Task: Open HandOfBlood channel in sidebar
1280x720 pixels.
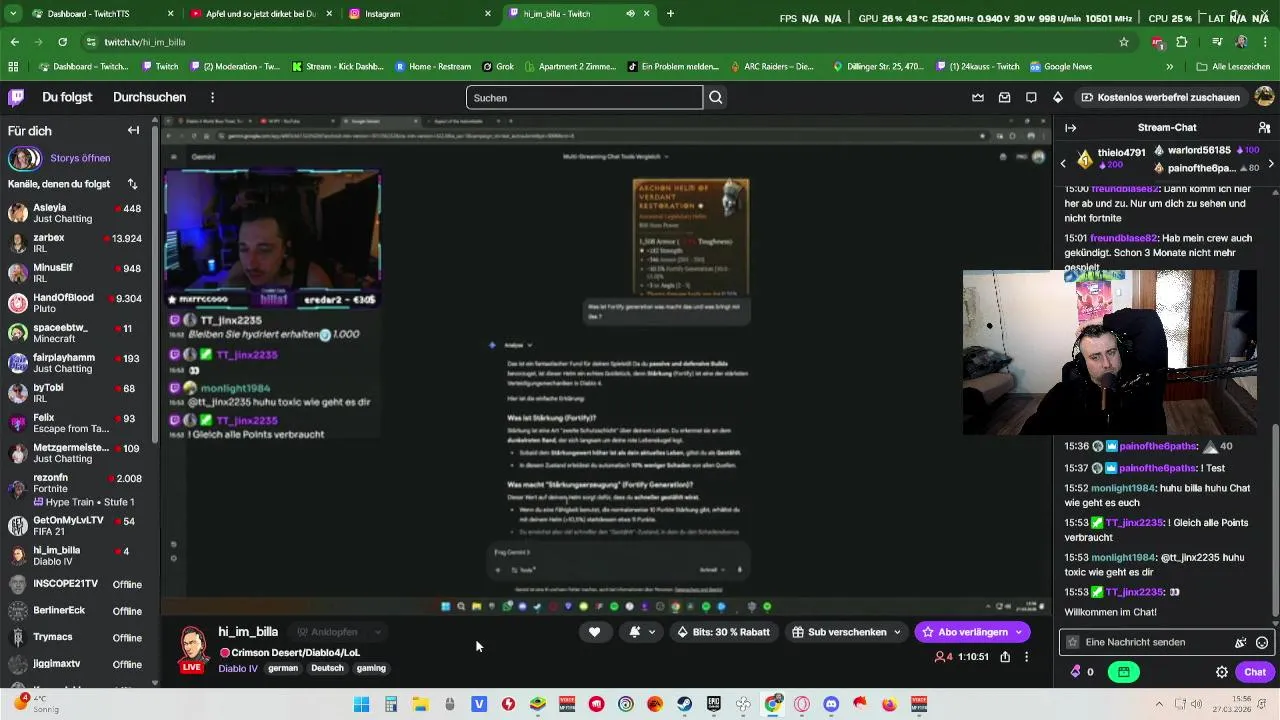Action: pyautogui.click(x=78, y=303)
